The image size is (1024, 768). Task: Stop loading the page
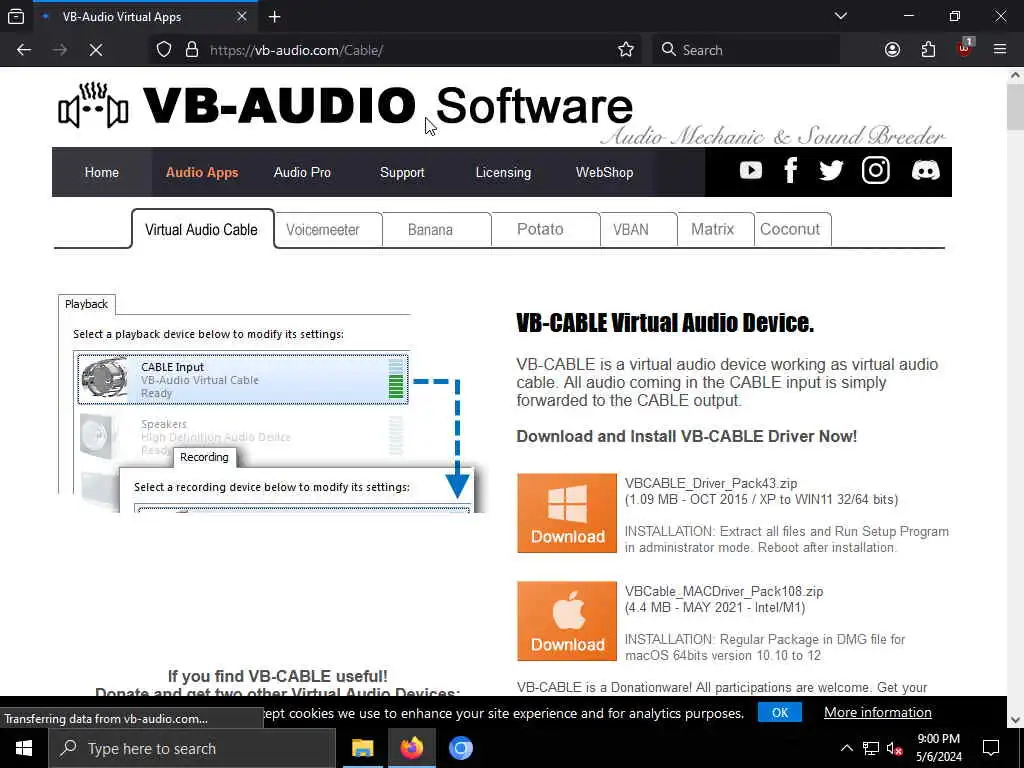point(95,50)
